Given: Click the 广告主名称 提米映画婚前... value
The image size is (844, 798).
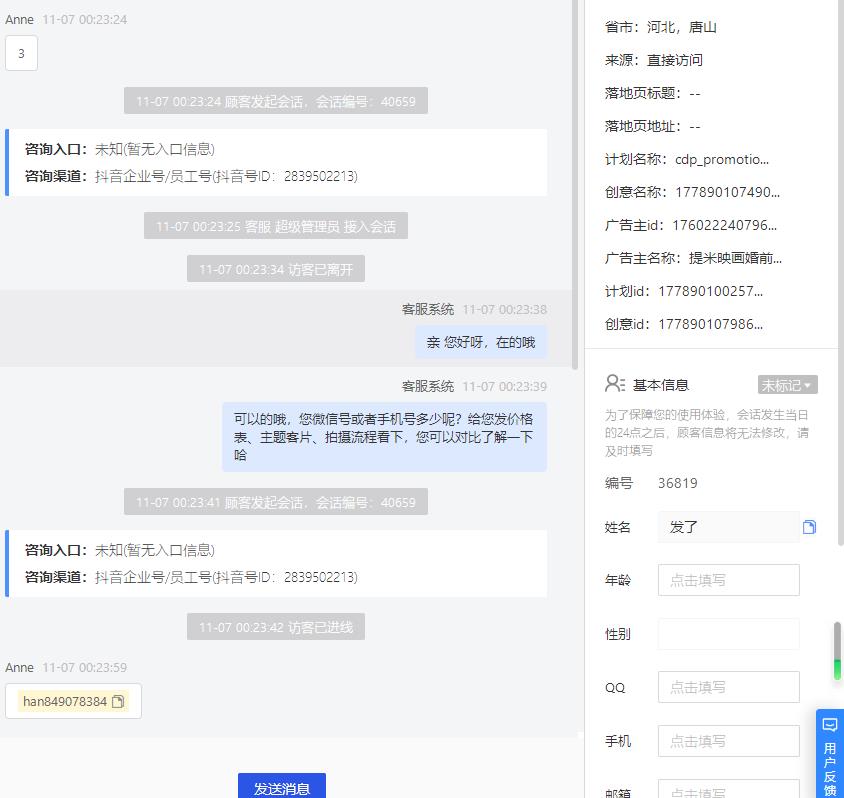Looking at the screenshot, I should click(735, 258).
